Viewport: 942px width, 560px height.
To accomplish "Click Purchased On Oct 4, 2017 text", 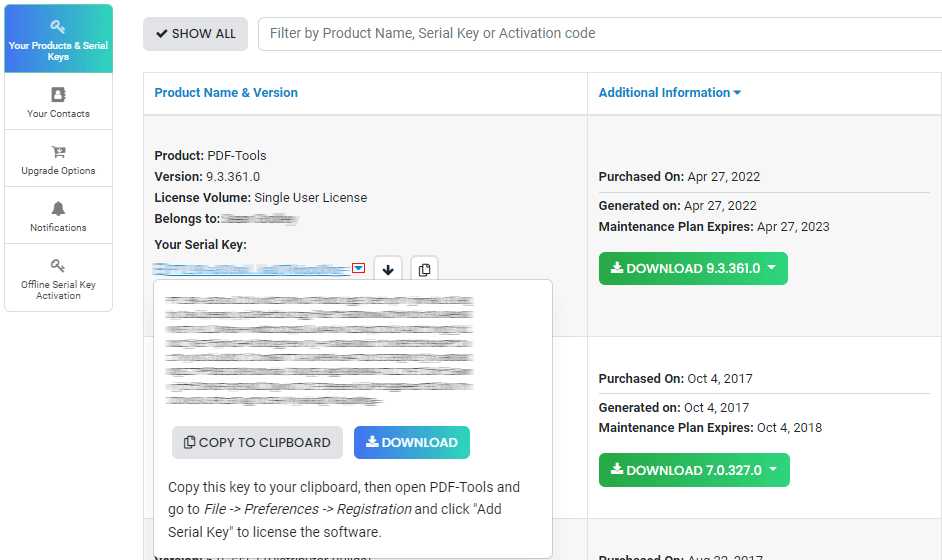I will click(675, 379).
